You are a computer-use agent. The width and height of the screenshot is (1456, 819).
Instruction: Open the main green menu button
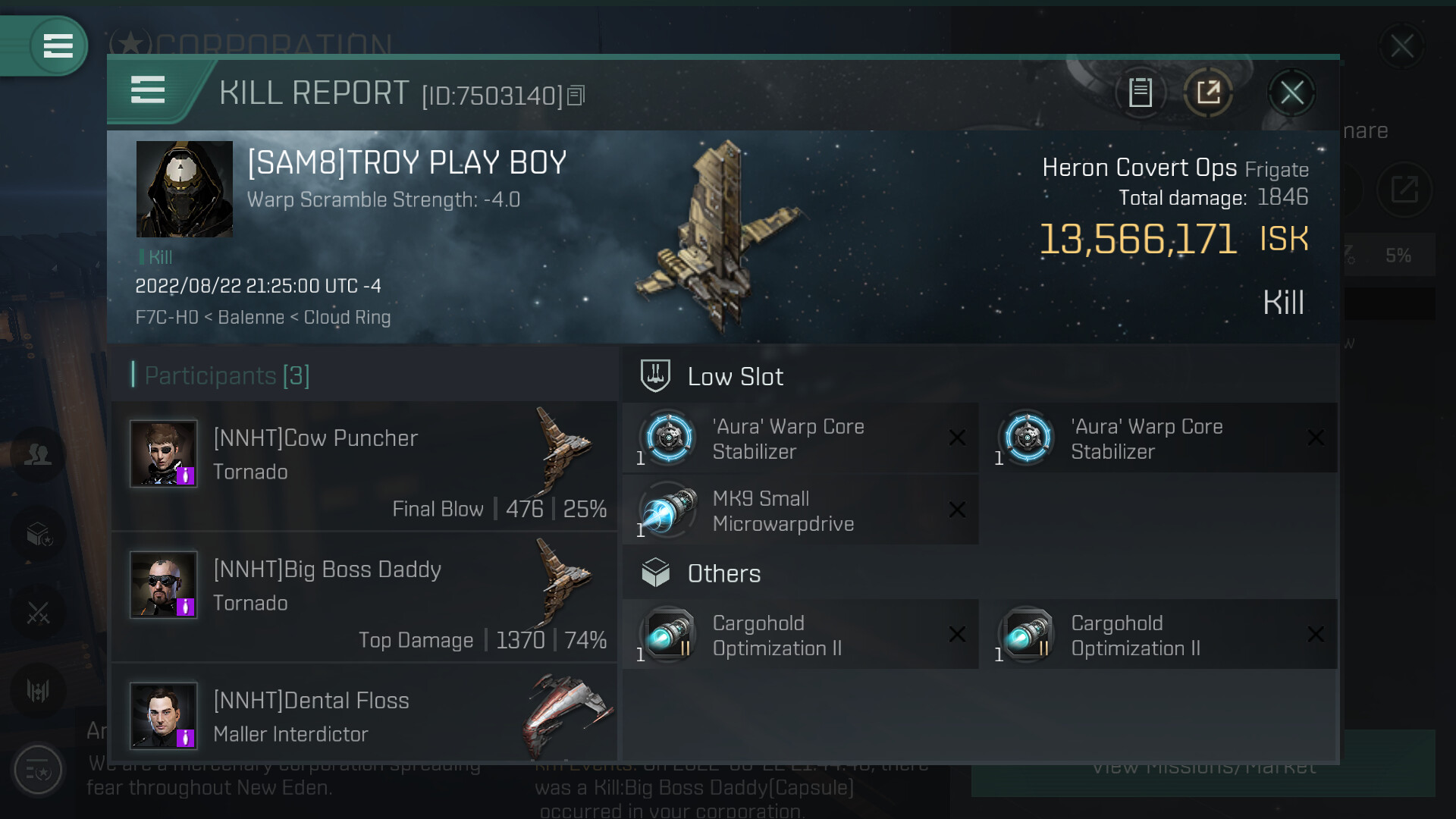pos(58,45)
